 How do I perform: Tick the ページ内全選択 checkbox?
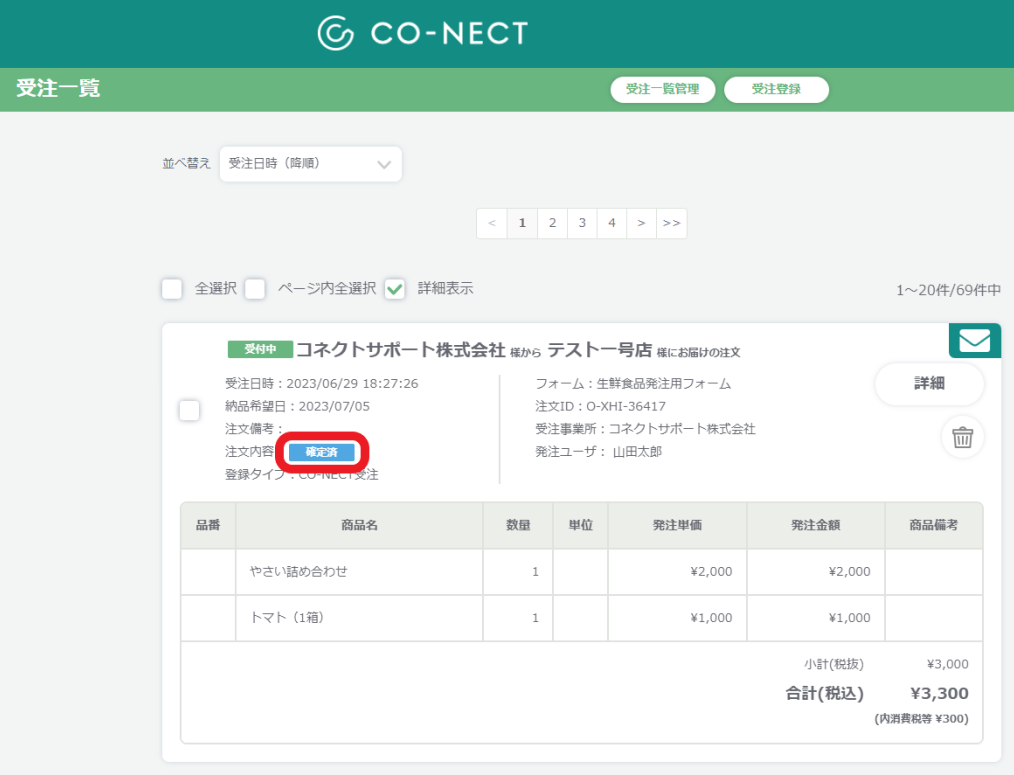tap(255, 289)
